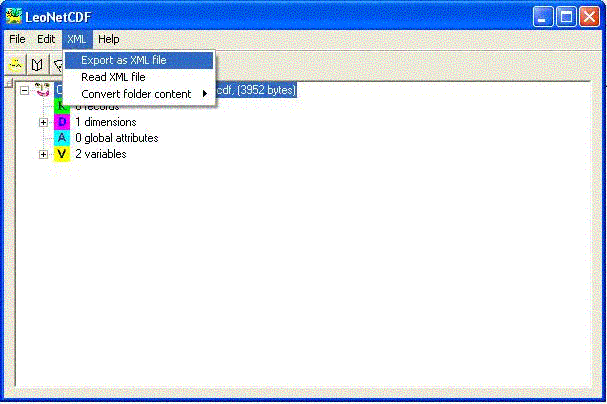
Task: Select the '0 global attributes' row
Action: coord(117,138)
